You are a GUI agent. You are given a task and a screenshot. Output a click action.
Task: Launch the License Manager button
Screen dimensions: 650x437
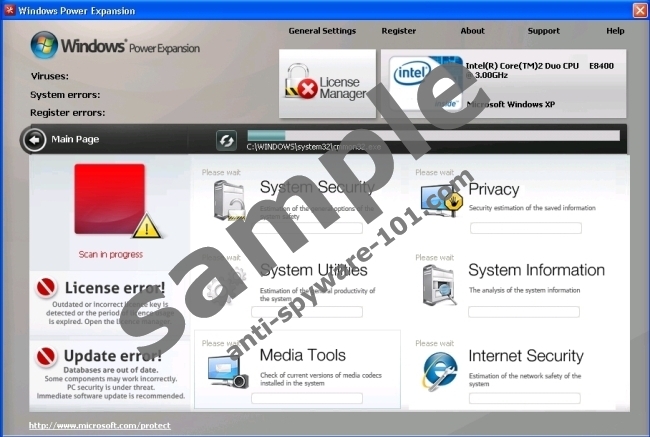(x=327, y=84)
